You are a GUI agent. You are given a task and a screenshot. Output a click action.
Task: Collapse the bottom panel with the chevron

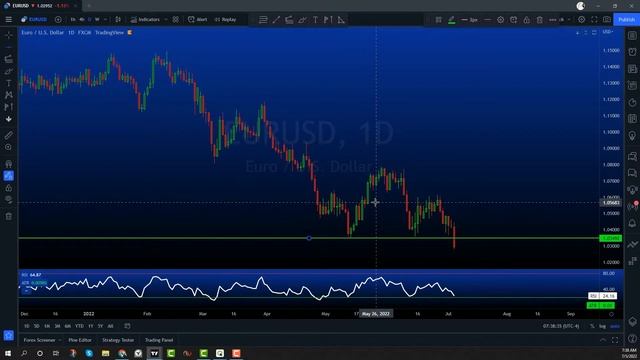[603, 340]
